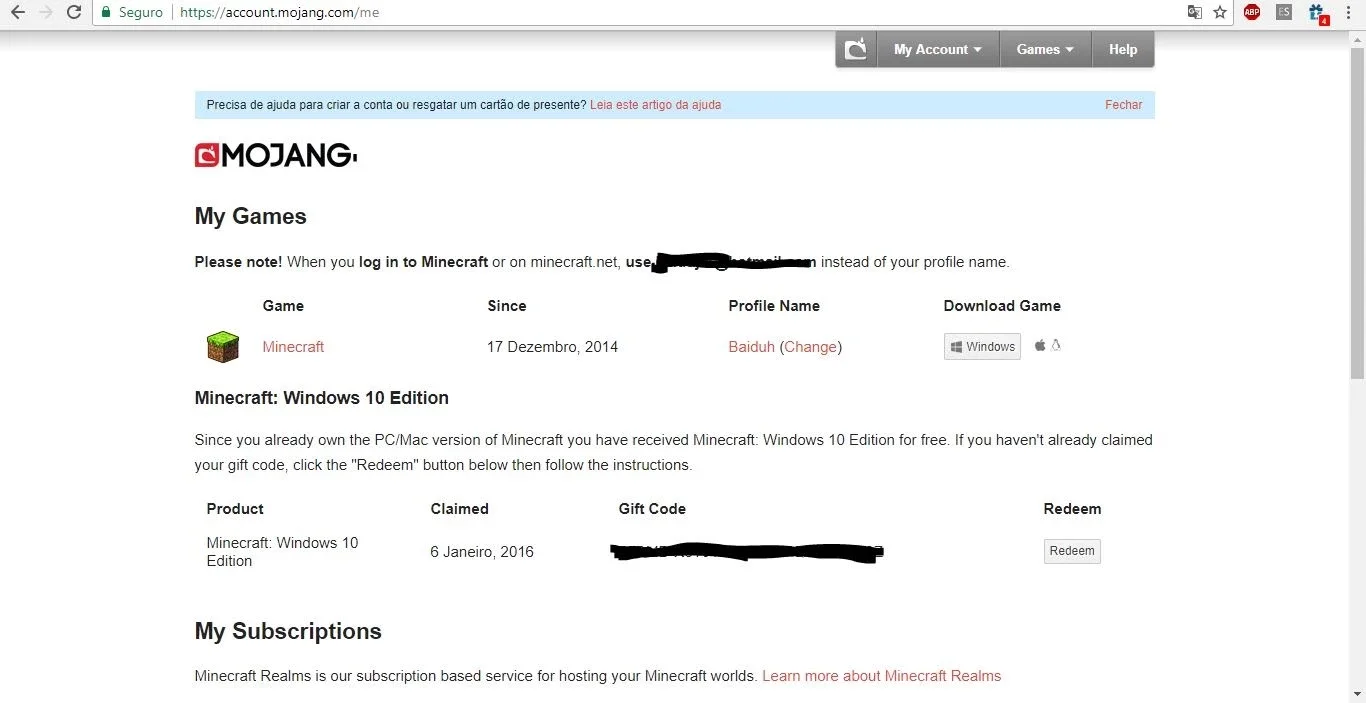Image resolution: width=1366 pixels, height=703 pixels.
Task: Bookmark this page with the star icon
Action: (x=1220, y=13)
